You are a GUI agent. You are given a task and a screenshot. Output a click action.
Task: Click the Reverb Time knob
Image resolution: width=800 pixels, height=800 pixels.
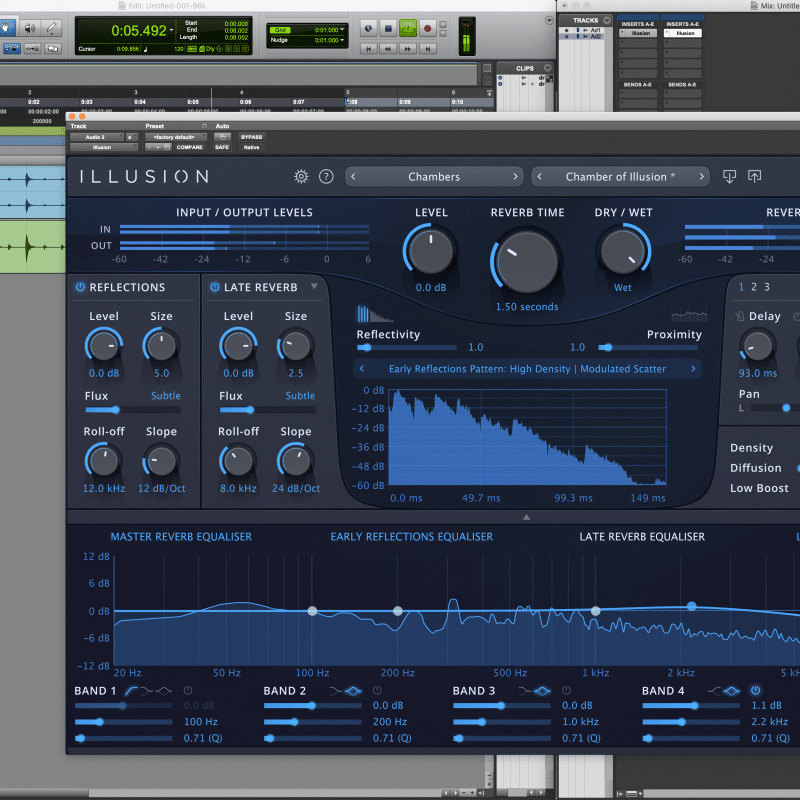[x=527, y=262]
